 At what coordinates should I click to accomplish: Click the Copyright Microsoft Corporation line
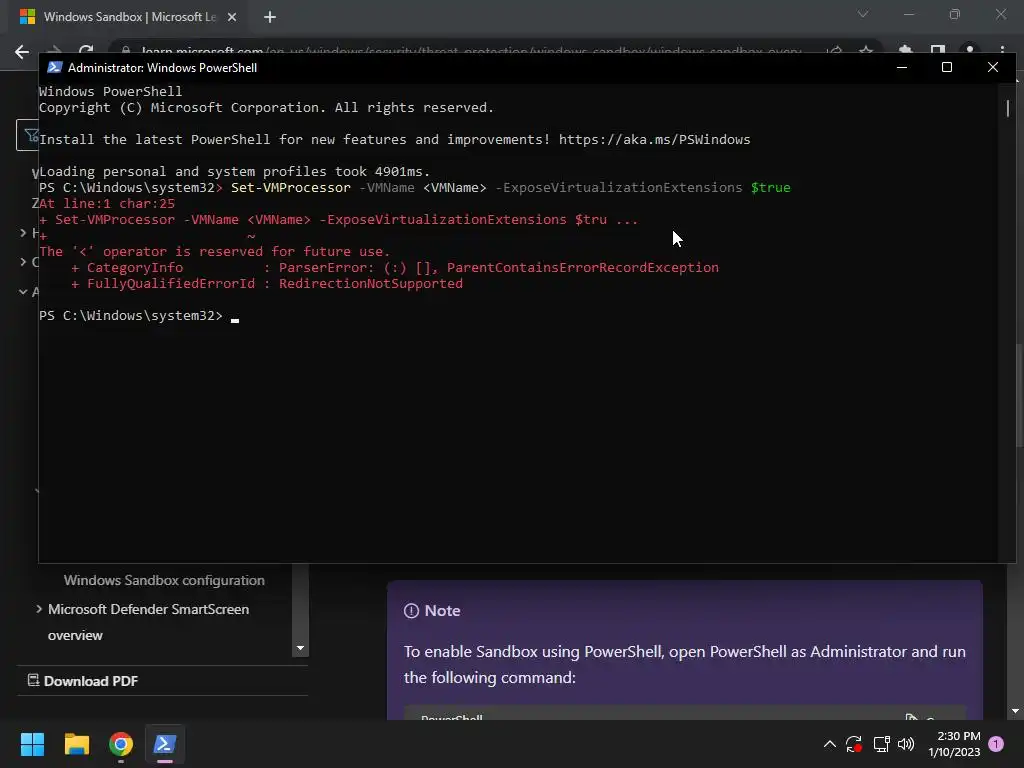tap(266, 107)
